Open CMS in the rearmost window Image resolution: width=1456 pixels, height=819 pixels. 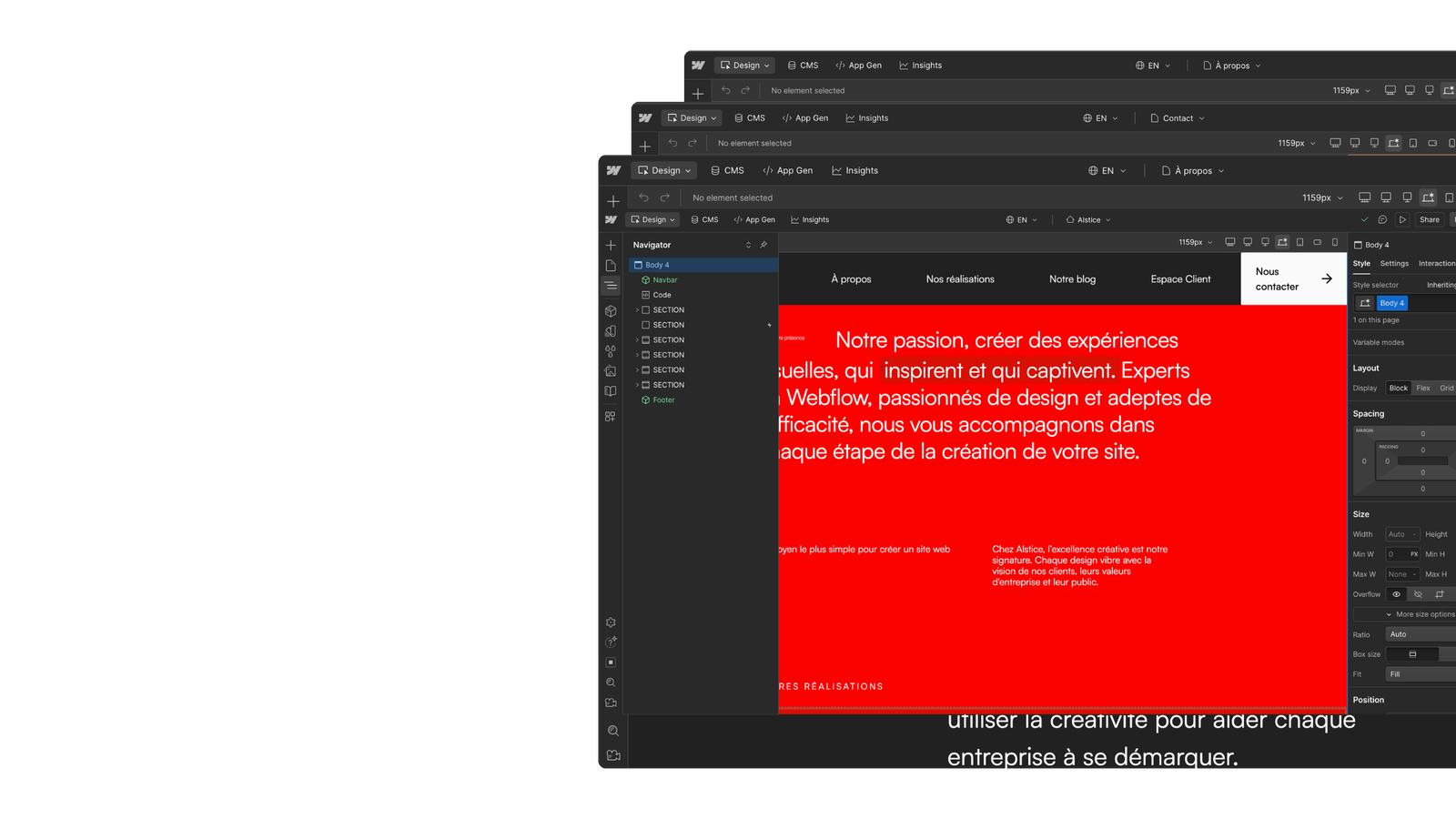click(x=804, y=66)
